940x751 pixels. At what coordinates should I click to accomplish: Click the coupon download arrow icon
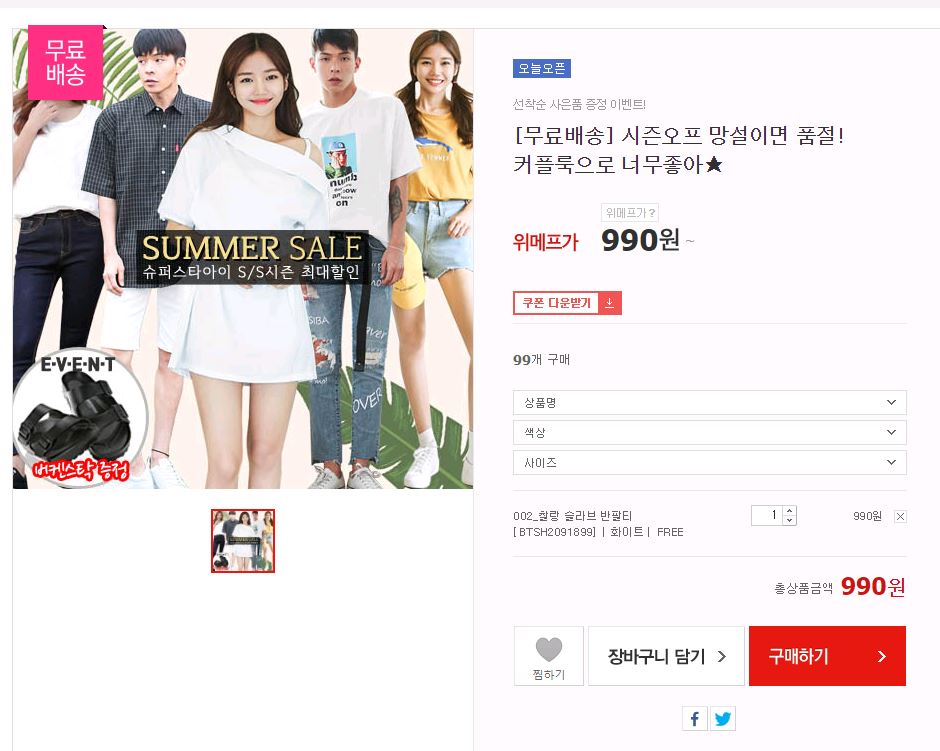pos(609,303)
